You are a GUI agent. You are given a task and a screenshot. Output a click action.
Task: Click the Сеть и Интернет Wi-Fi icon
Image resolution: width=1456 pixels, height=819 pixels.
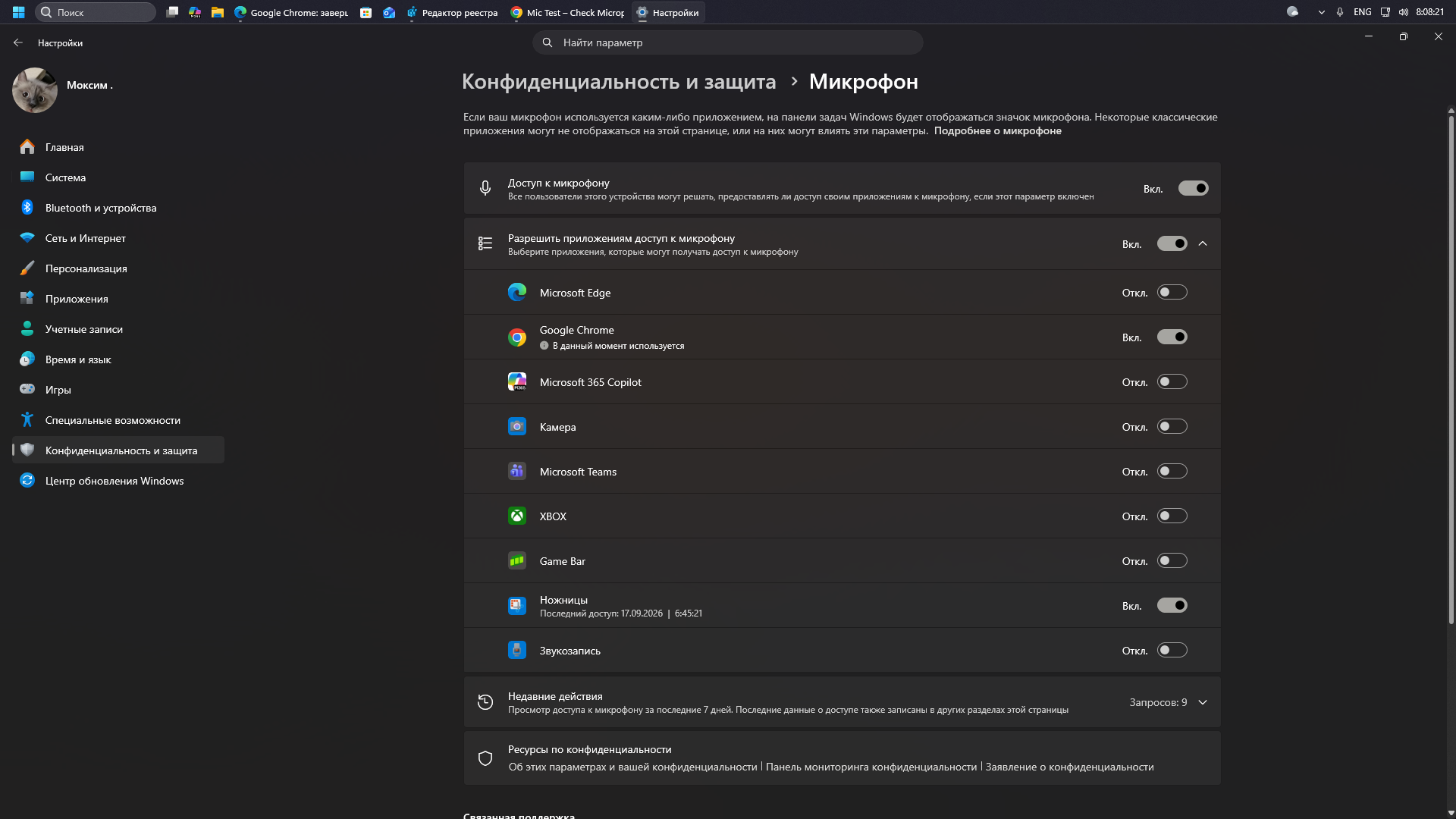[27, 238]
